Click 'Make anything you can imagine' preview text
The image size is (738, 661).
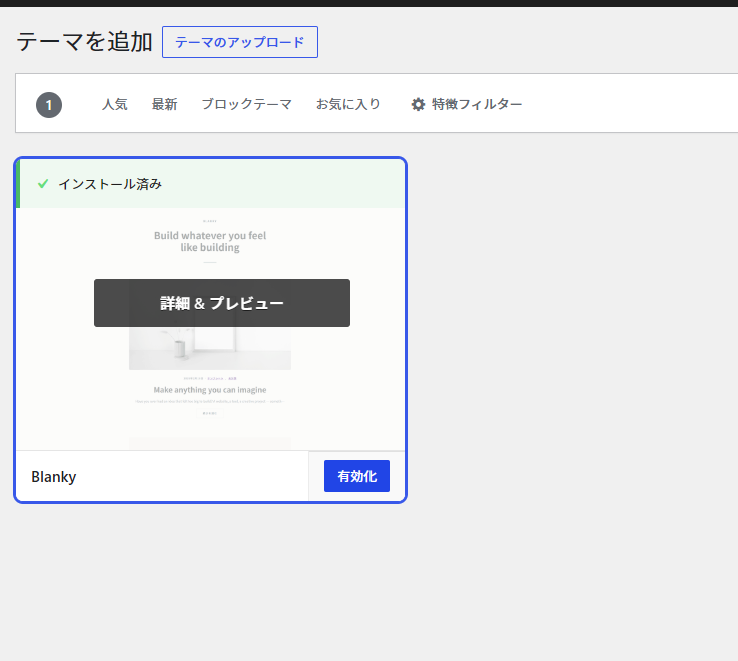tap(210, 389)
